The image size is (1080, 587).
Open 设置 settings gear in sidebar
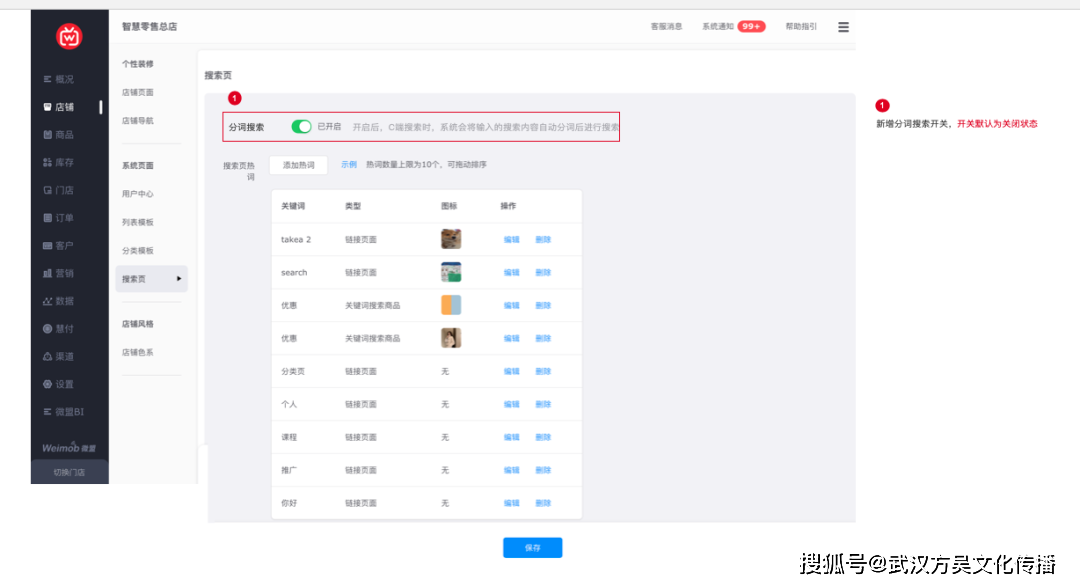tap(48, 384)
